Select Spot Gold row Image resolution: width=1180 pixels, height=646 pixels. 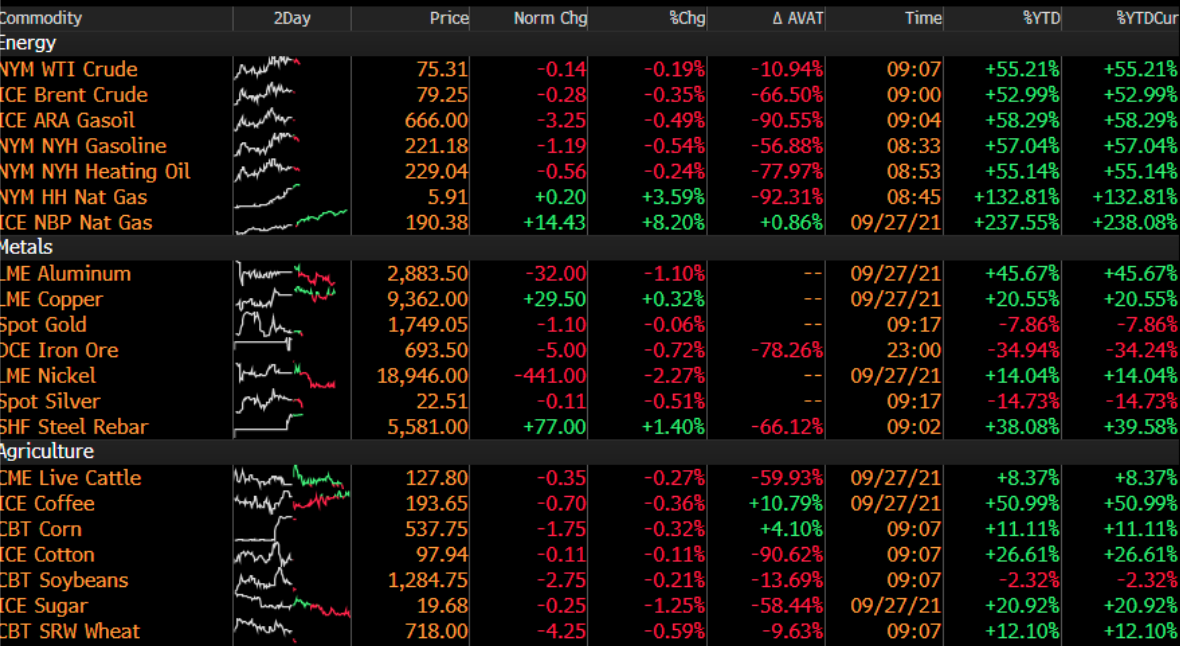[590, 325]
